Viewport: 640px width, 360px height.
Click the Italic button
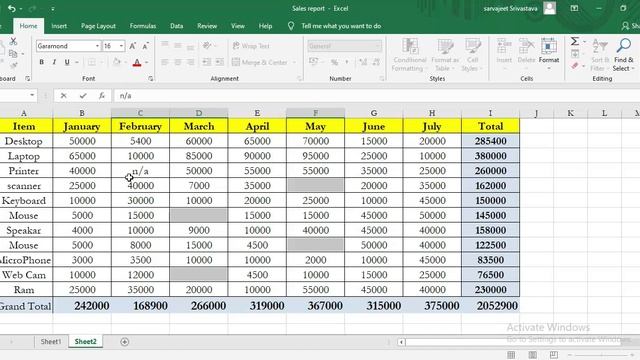(54, 62)
